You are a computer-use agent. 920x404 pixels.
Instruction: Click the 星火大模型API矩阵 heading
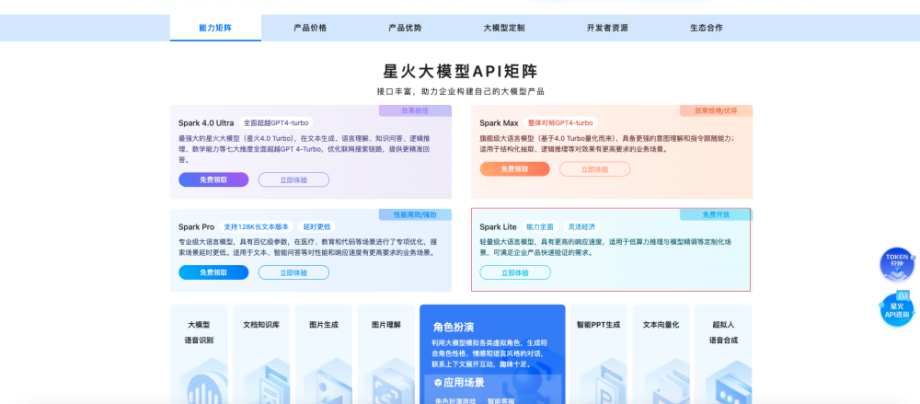coord(461,72)
